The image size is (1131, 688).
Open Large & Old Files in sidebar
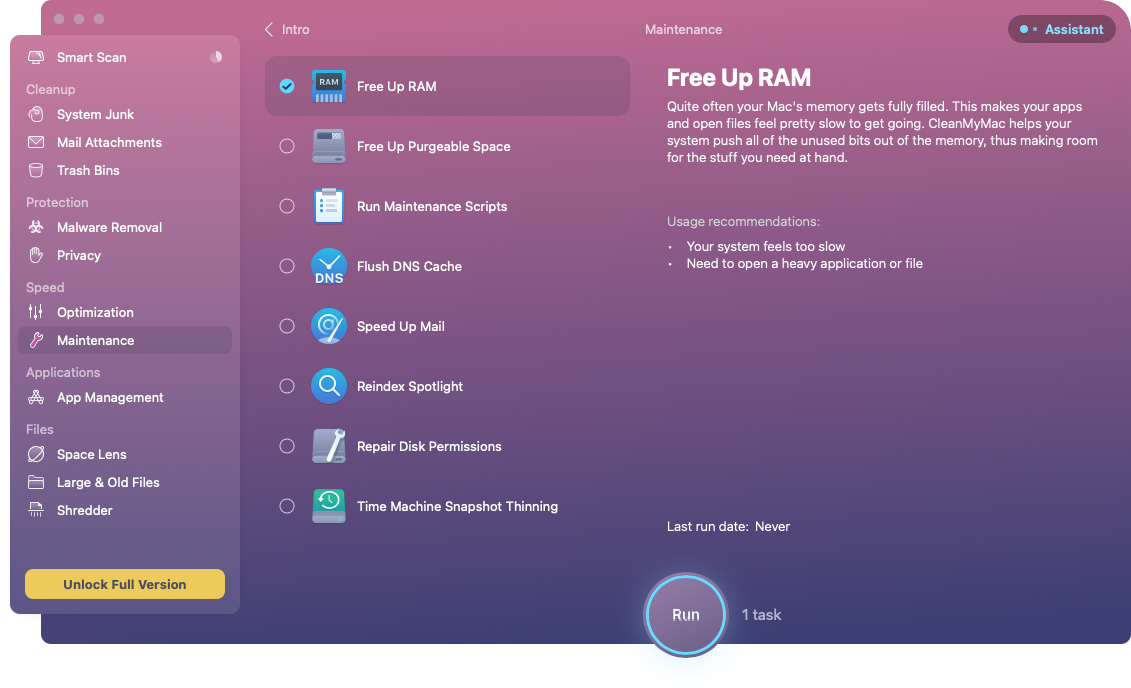125,482
